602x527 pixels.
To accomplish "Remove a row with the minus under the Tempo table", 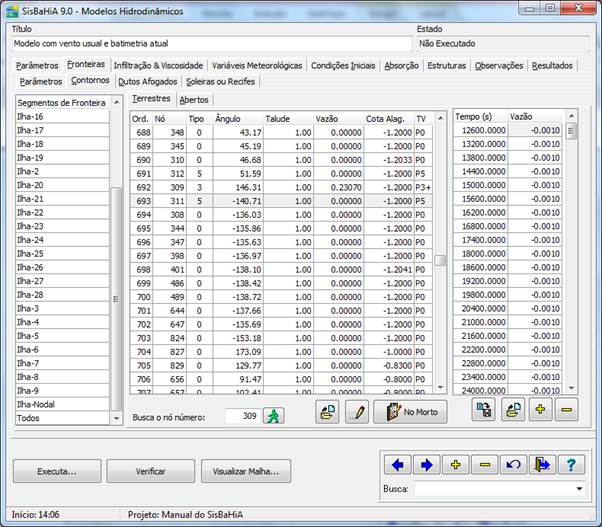I will 566,410.
